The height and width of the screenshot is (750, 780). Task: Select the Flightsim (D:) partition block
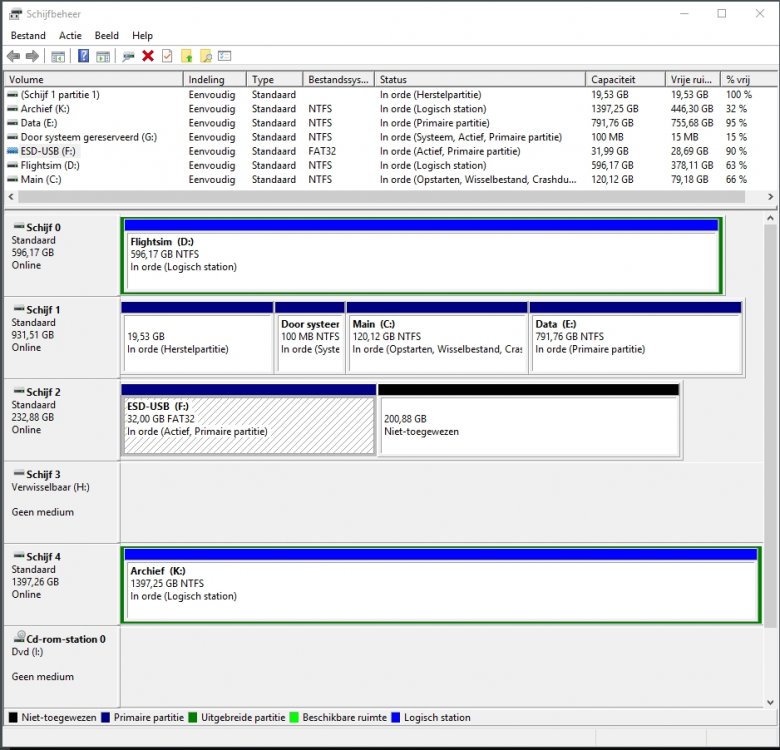[x=420, y=260]
